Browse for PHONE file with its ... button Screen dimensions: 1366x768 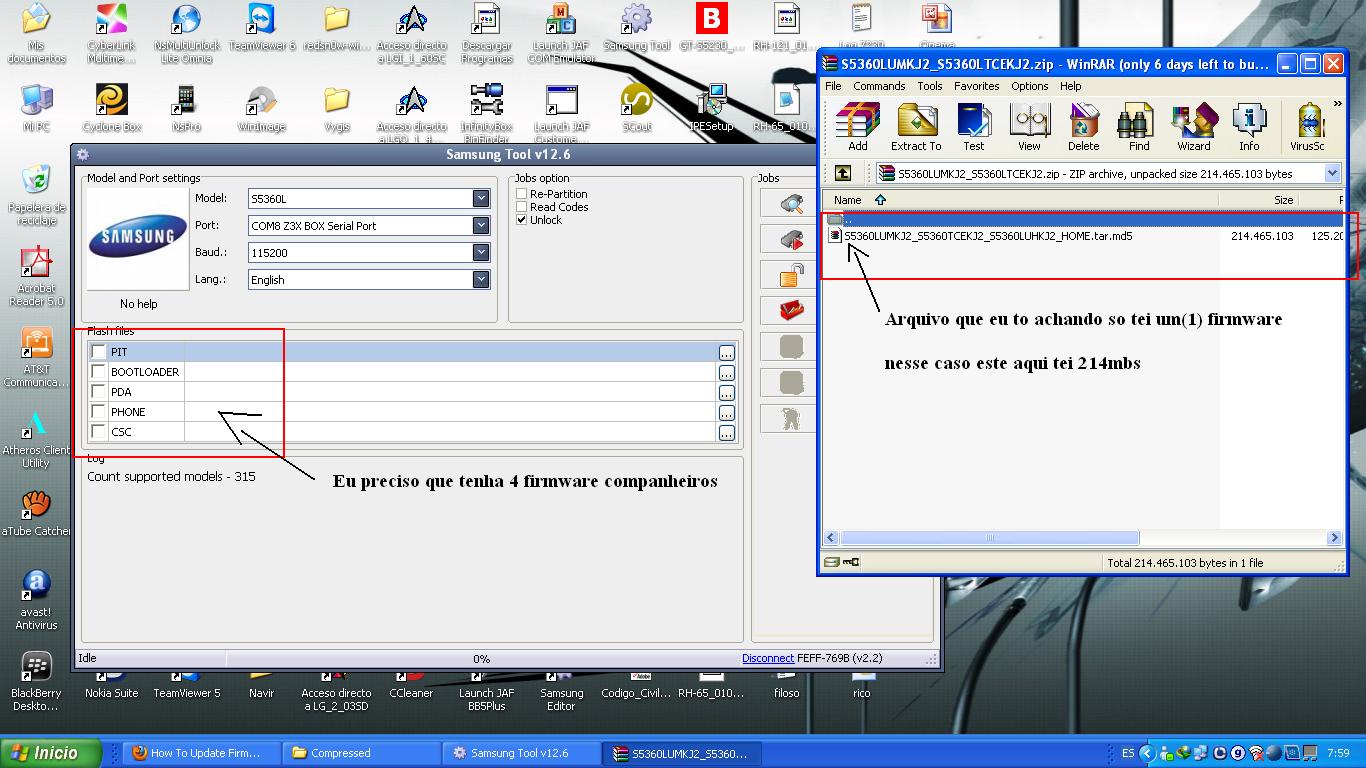pyautogui.click(x=726, y=412)
